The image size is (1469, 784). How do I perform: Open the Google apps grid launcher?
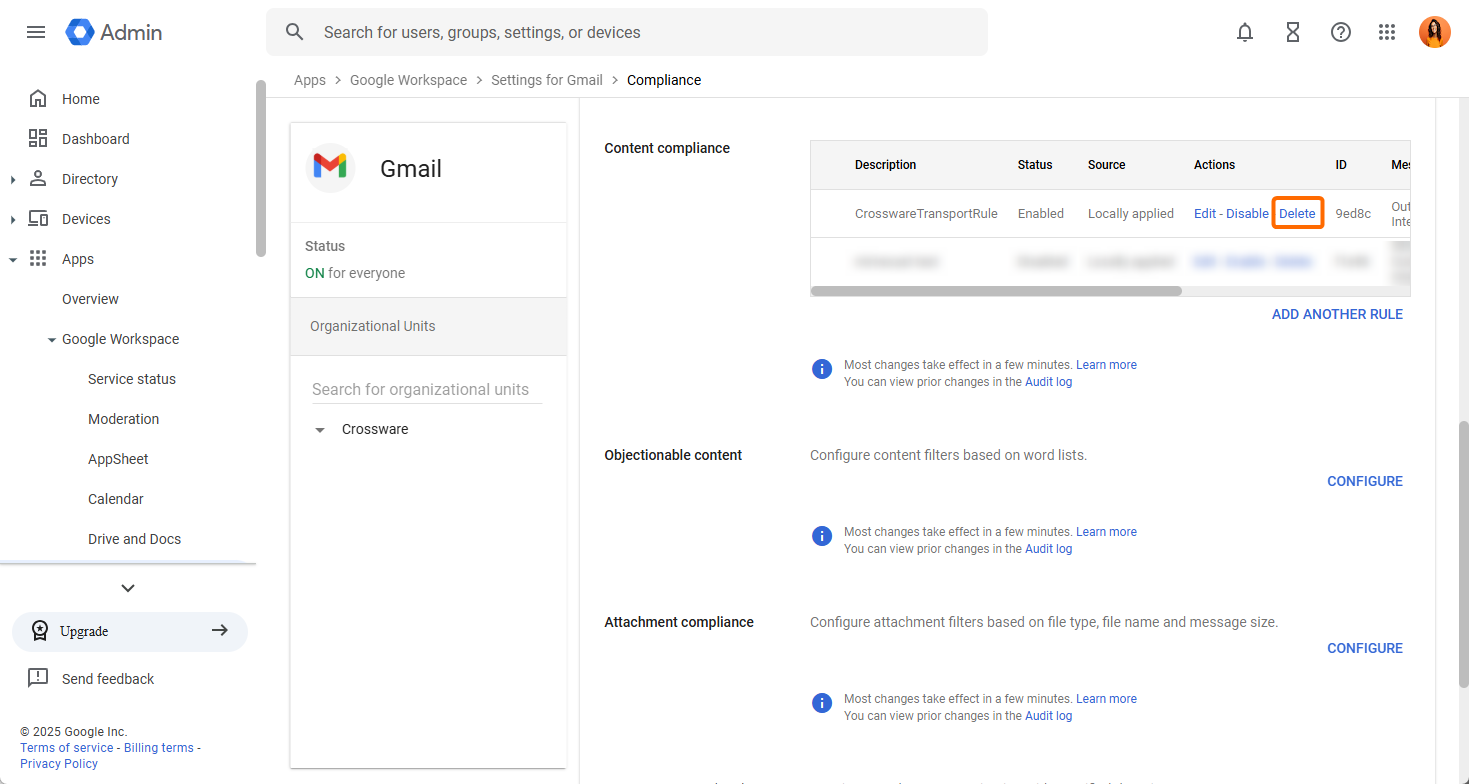(1387, 32)
